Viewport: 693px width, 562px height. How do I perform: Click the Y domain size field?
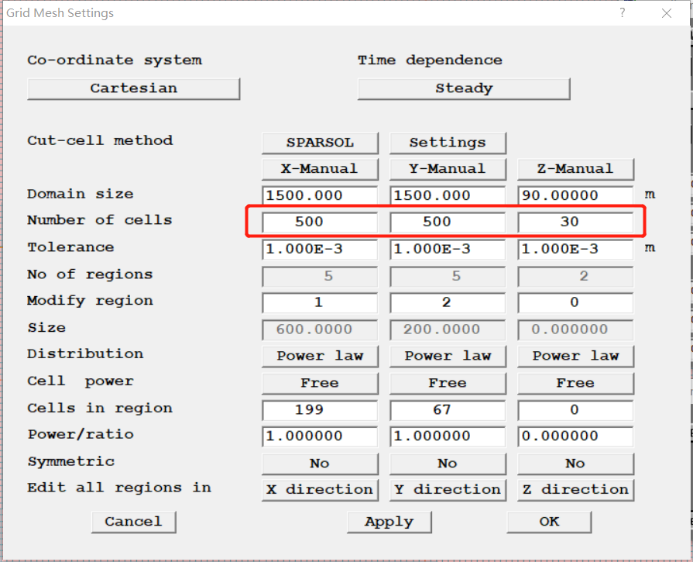[448, 196]
